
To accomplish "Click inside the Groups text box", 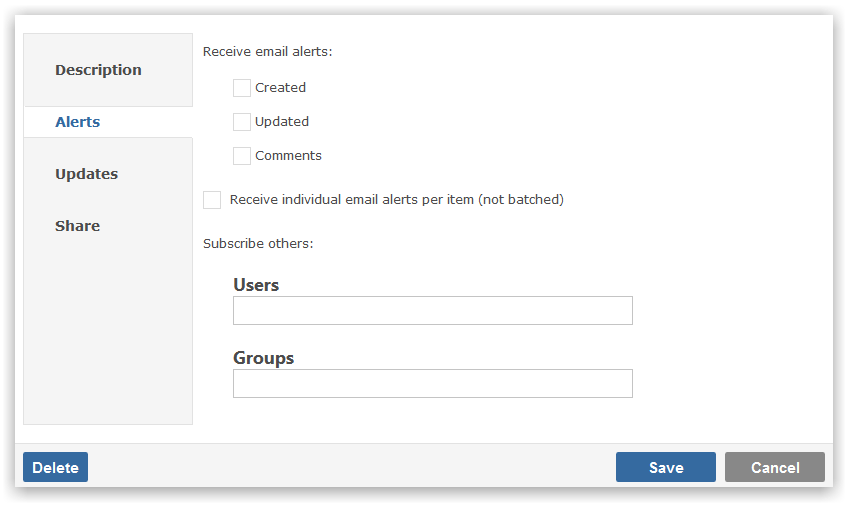I will [433, 384].
